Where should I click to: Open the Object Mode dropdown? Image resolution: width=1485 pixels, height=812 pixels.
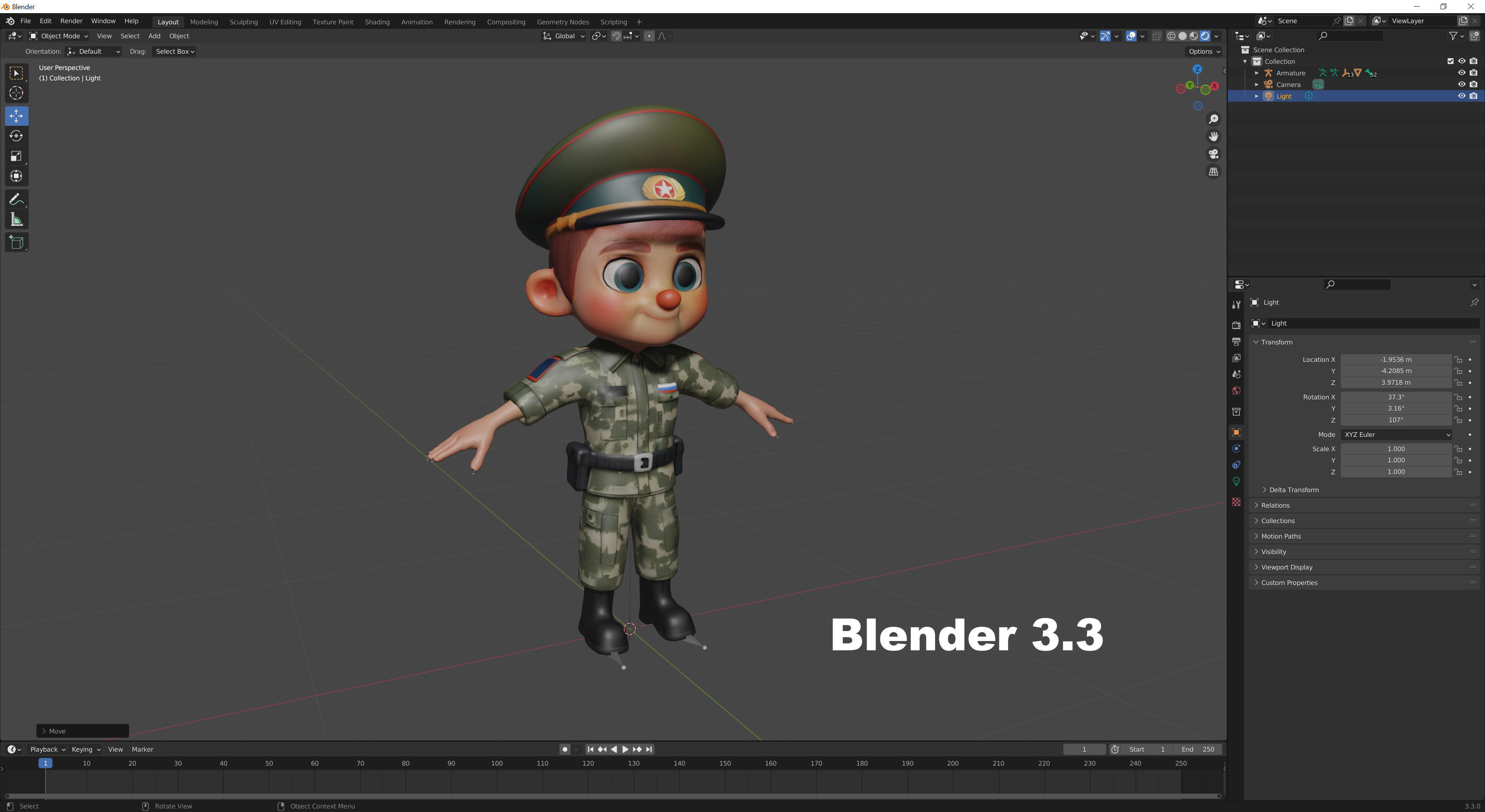tap(59, 36)
